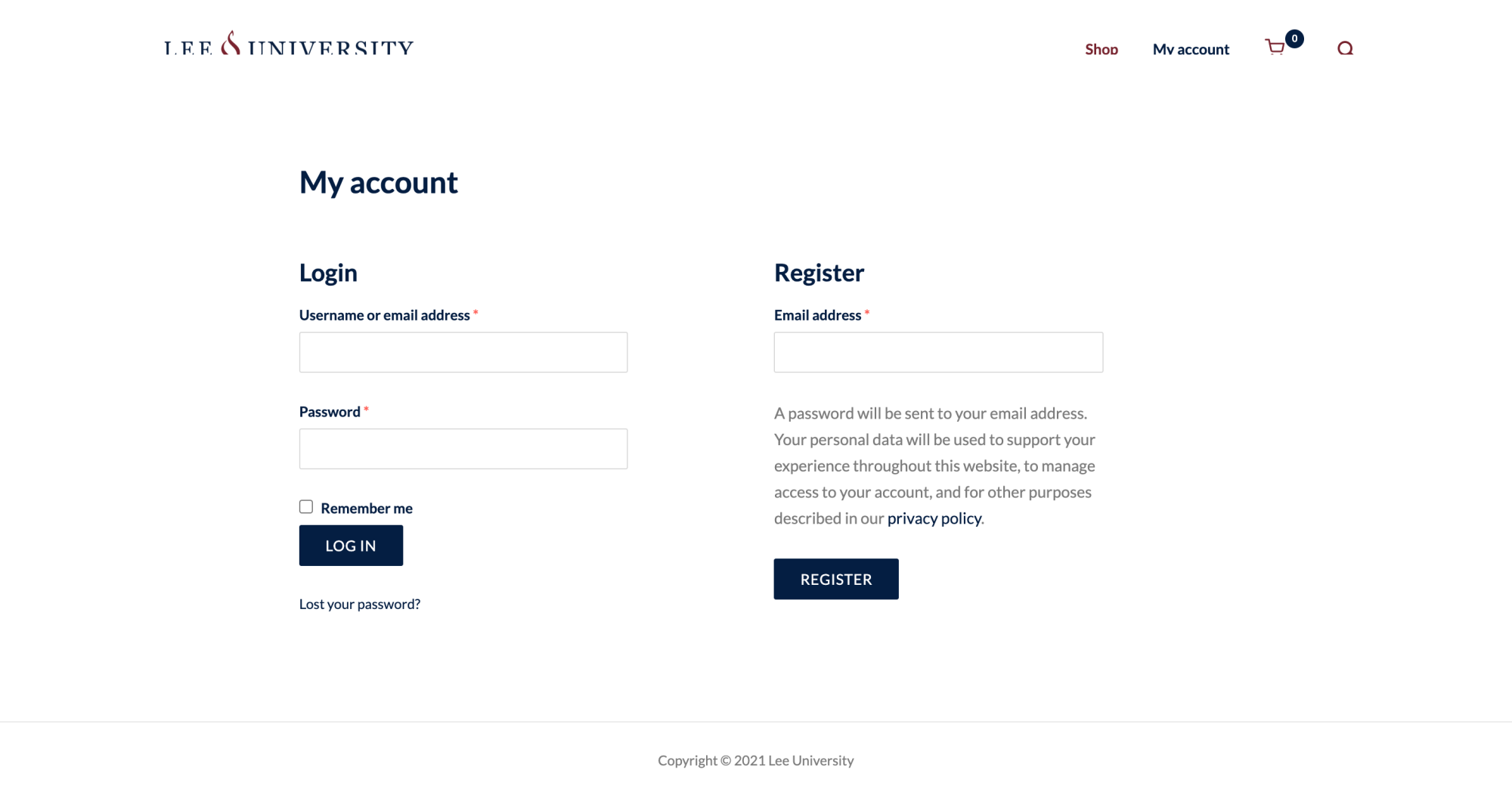Click the copyright footer text
This screenshot has width=1512, height=798.
point(755,760)
